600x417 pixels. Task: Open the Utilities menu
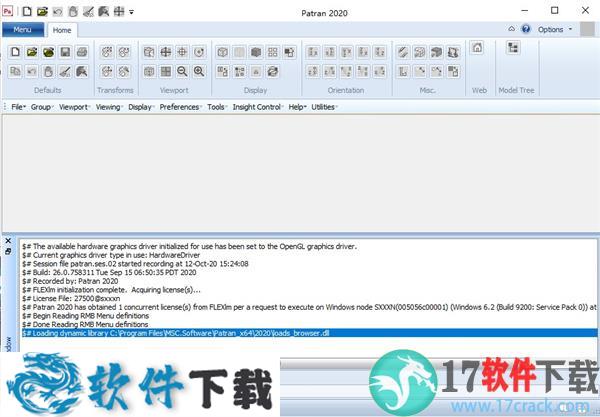tap(324, 107)
